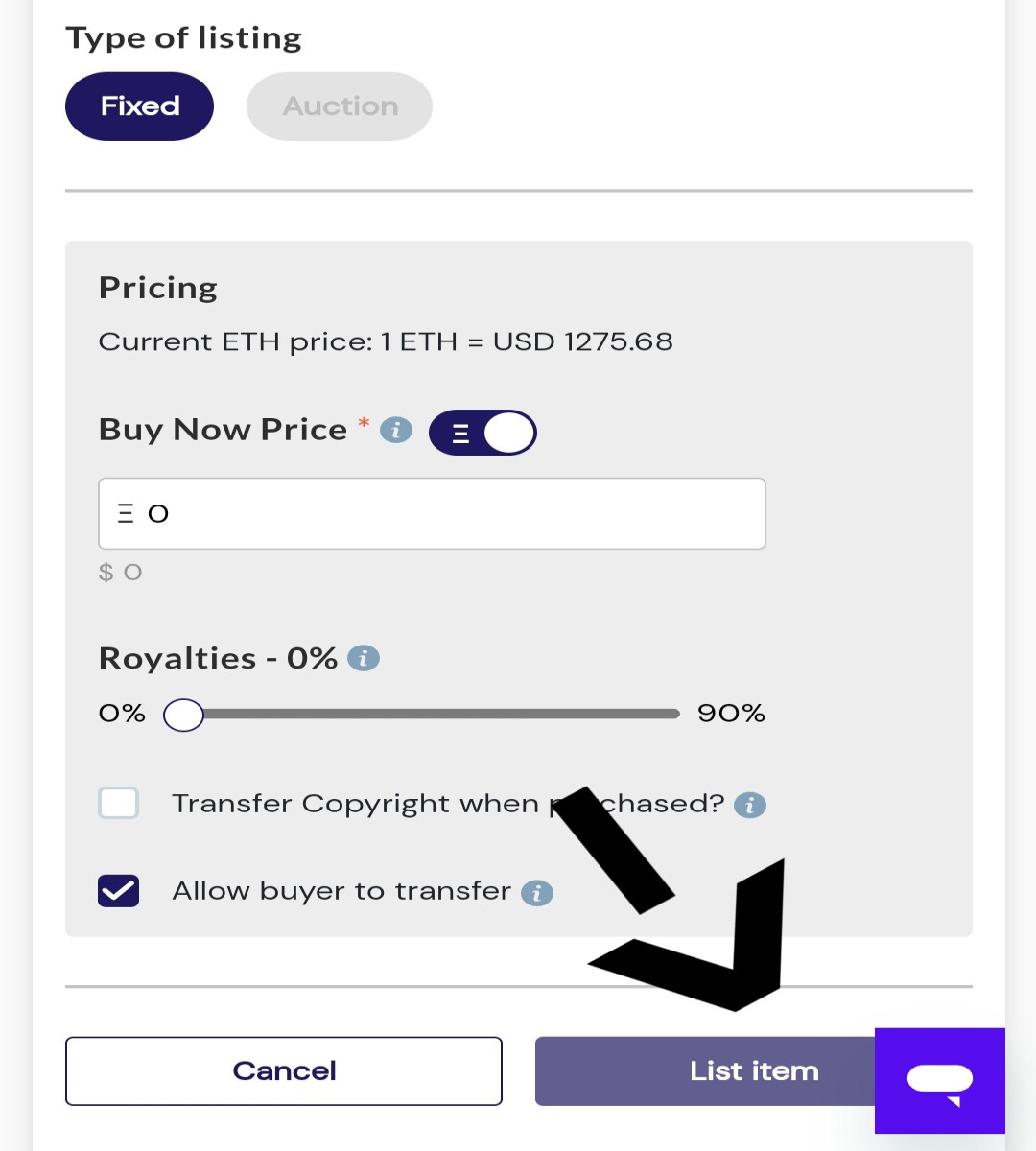Open the purple chat support widget
Viewport: 1036px width, 1151px height.
940,1080
